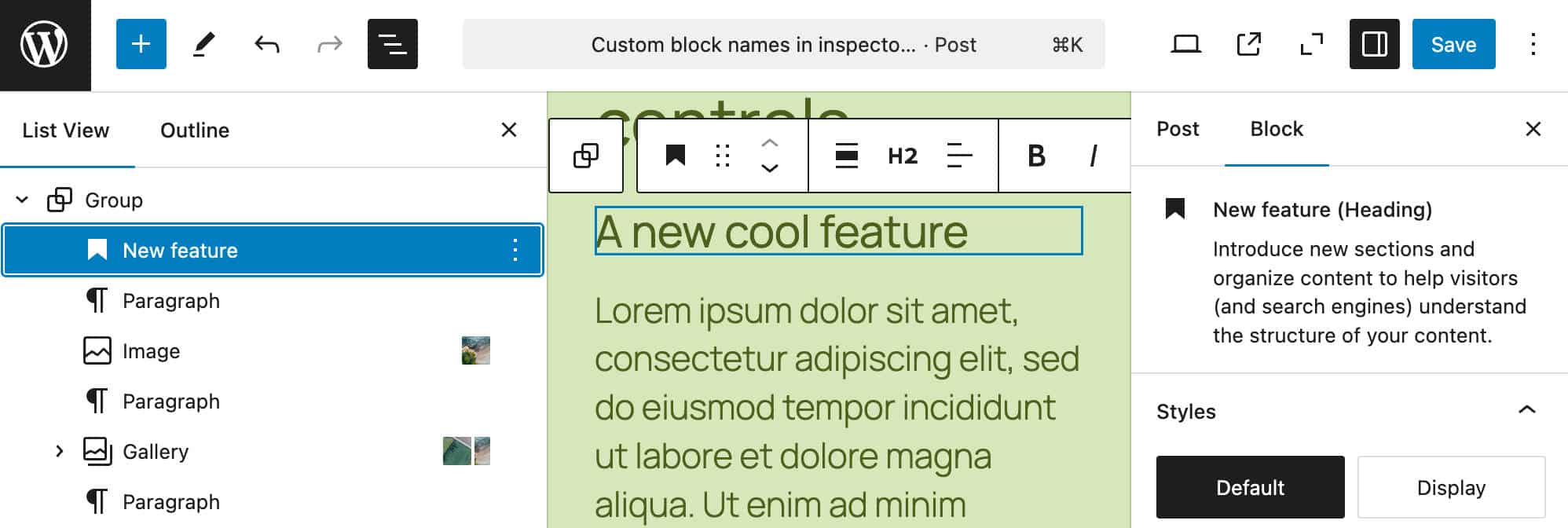
Task: Open the command palette title bar
Action: coord(783,44)
